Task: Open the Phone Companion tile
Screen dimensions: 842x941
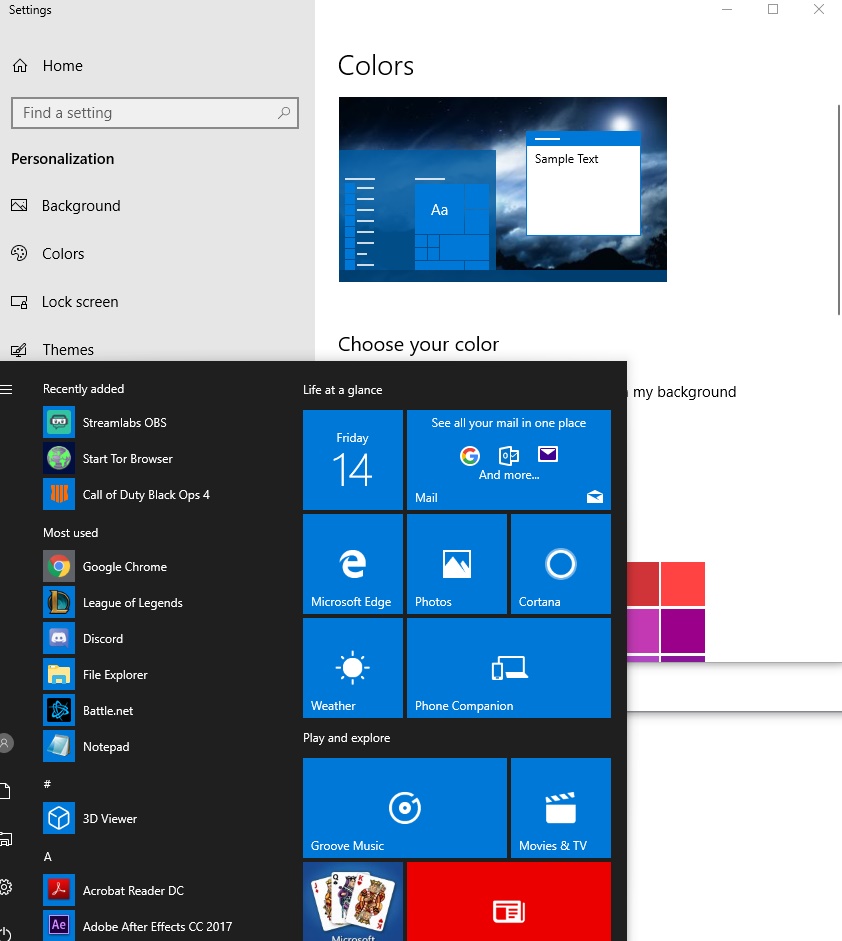Action: click(509, 668)
